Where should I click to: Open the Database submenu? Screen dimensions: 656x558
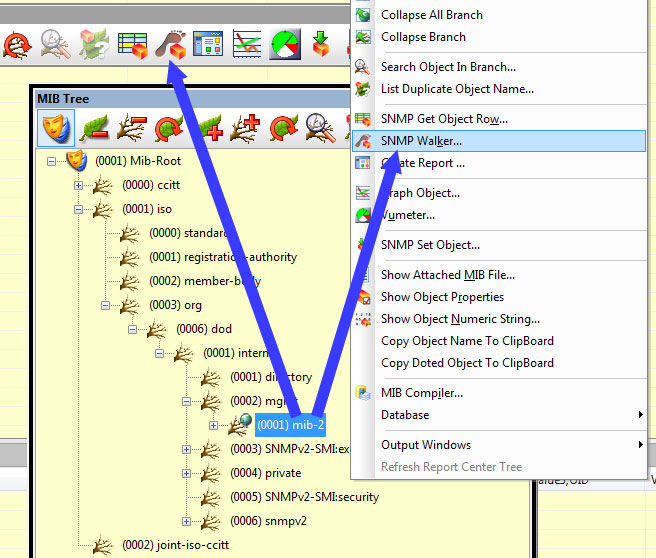click(499, 415)
